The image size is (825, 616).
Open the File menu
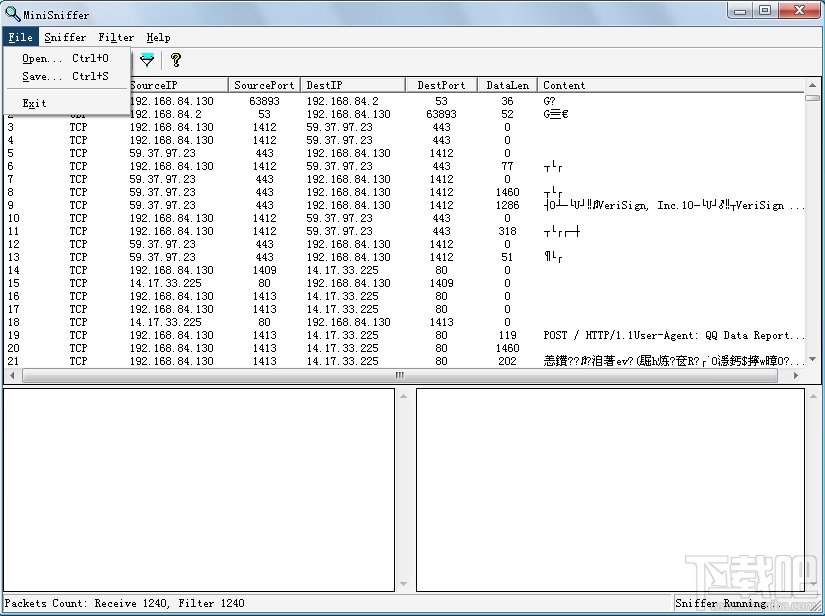(21, 37)
